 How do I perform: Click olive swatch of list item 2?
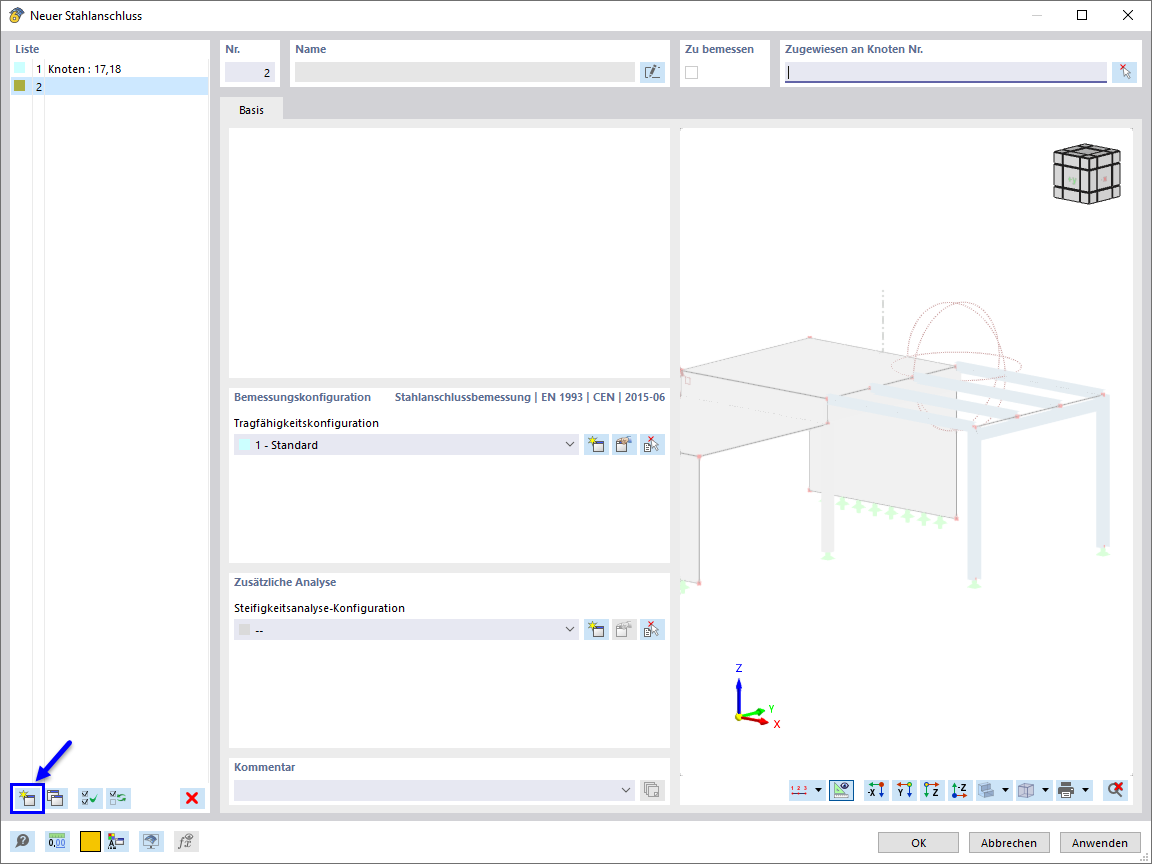[x=20, y=86]
